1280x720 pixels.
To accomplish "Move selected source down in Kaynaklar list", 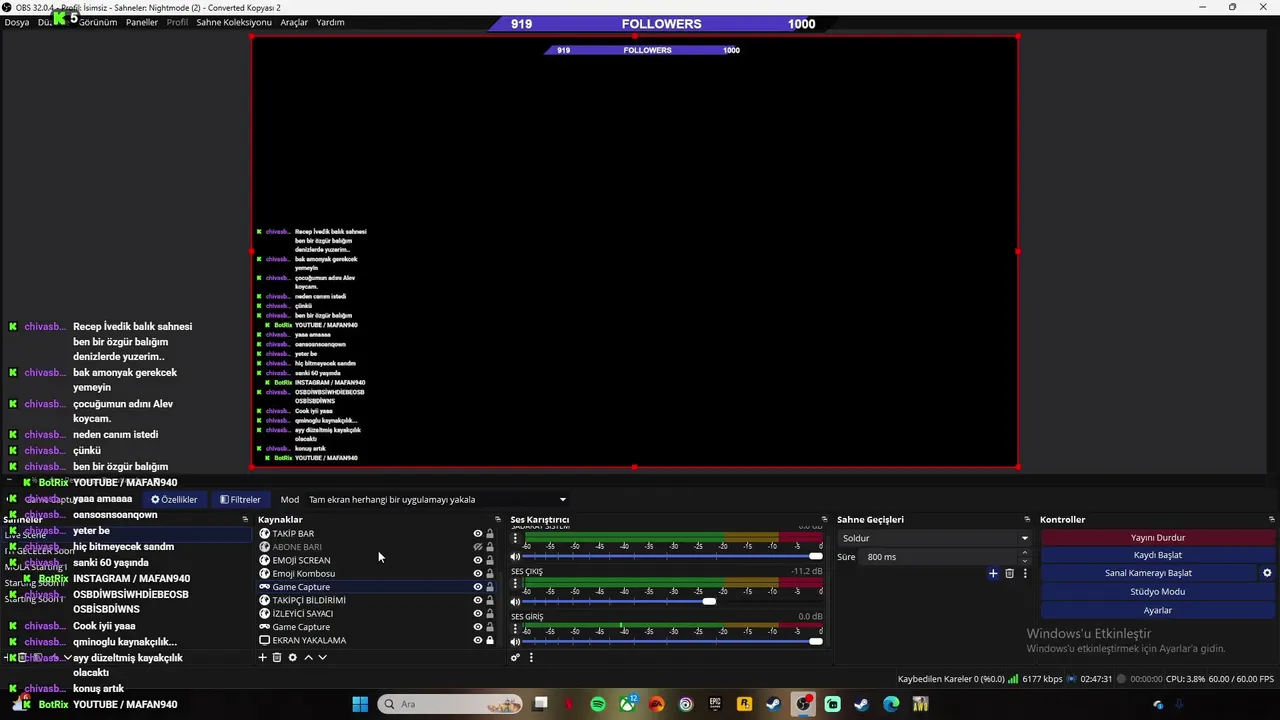I will click(322, 657).
